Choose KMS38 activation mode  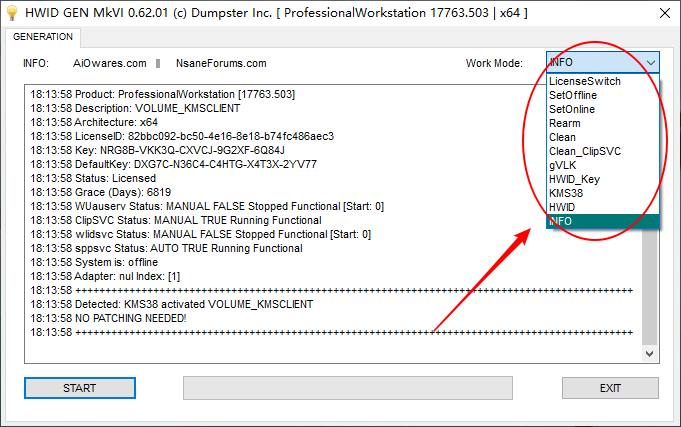click(x=603, y=193)
